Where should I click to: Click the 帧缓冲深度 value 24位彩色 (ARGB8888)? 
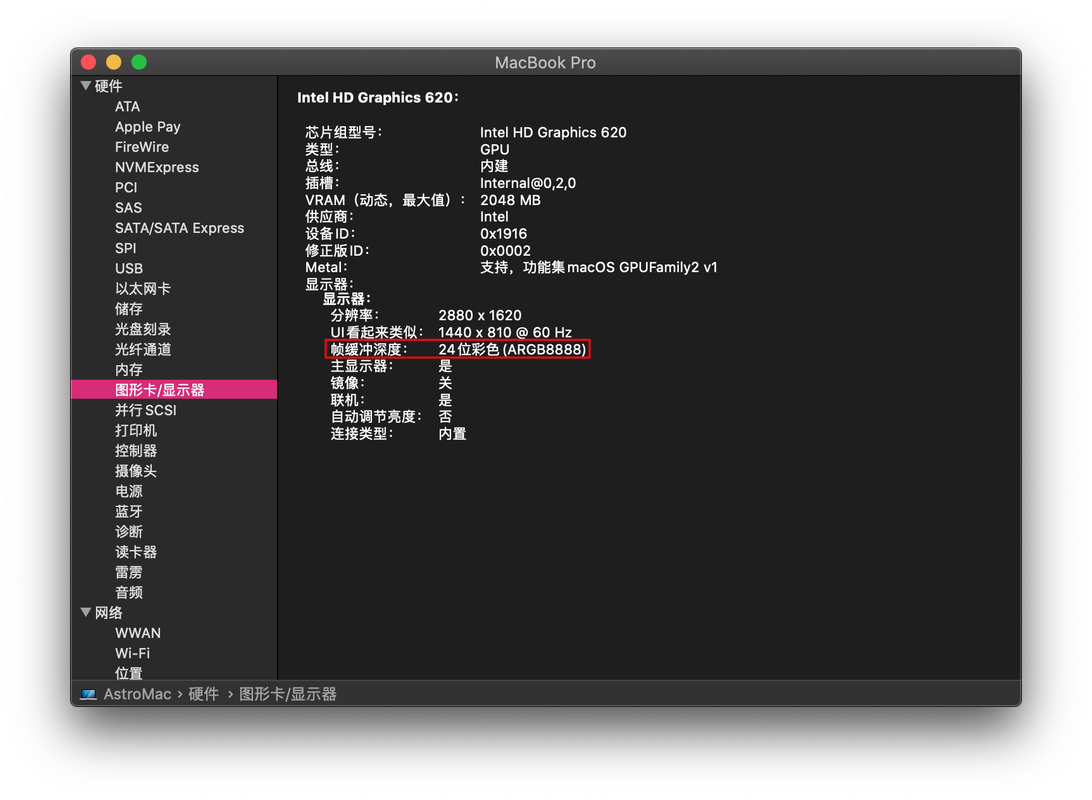(512, 349)
